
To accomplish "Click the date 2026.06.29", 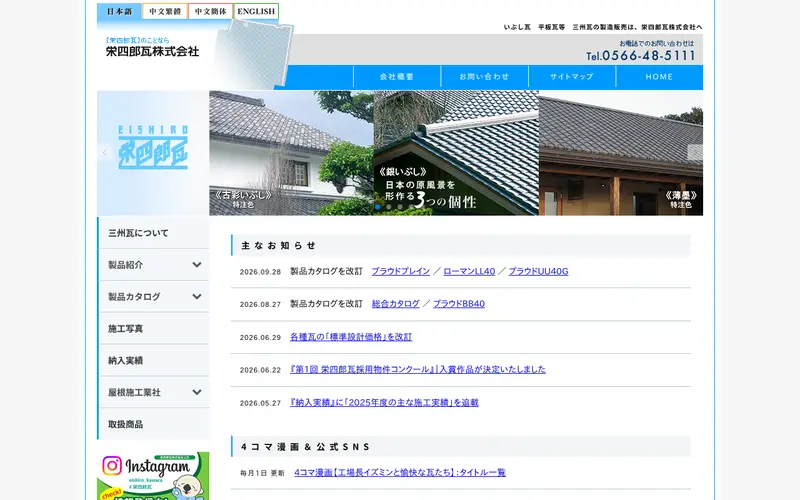I will point(260,338).
